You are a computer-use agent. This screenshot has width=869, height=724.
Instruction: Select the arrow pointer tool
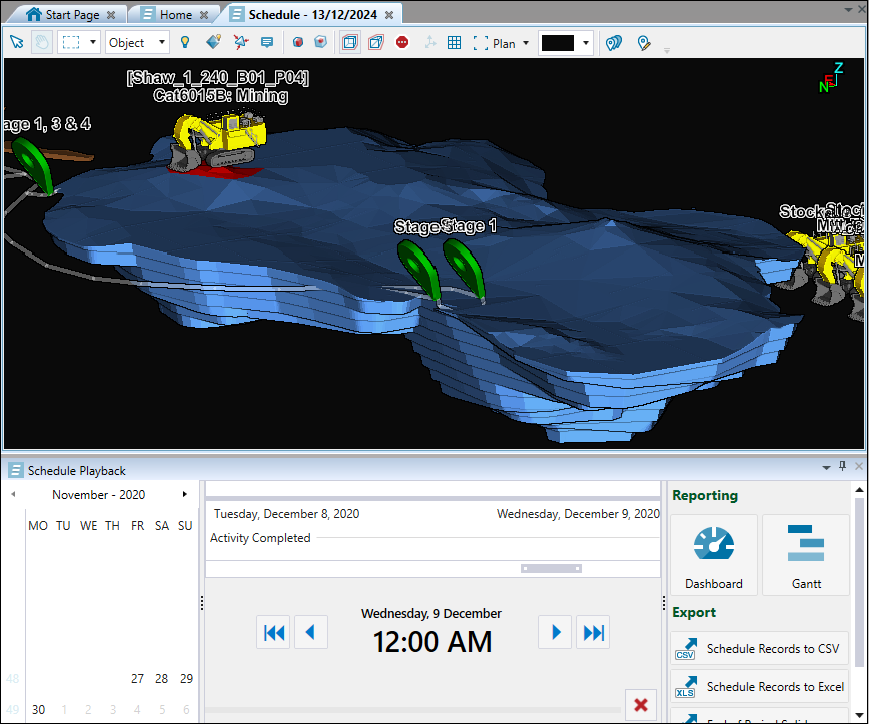(x=16, y=43)
